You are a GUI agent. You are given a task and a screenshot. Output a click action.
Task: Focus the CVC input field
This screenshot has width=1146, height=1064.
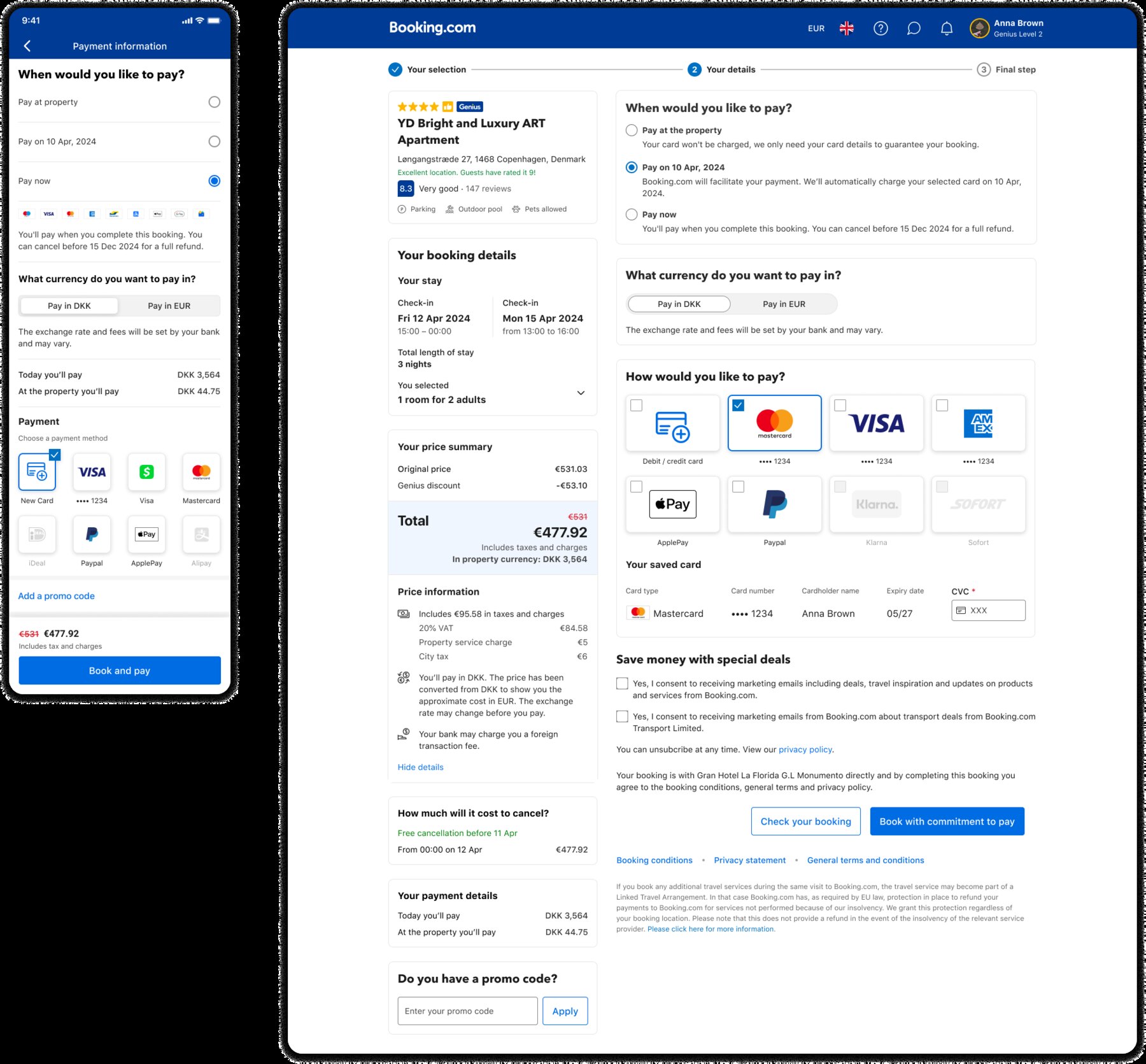click(x=989, y=610)
